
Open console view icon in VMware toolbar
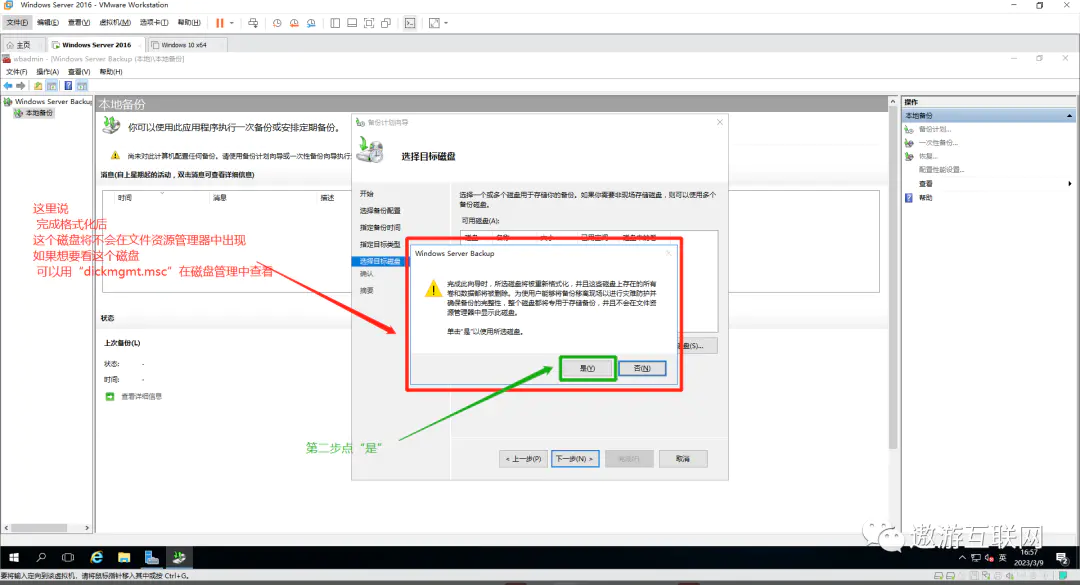pos(410,23)
